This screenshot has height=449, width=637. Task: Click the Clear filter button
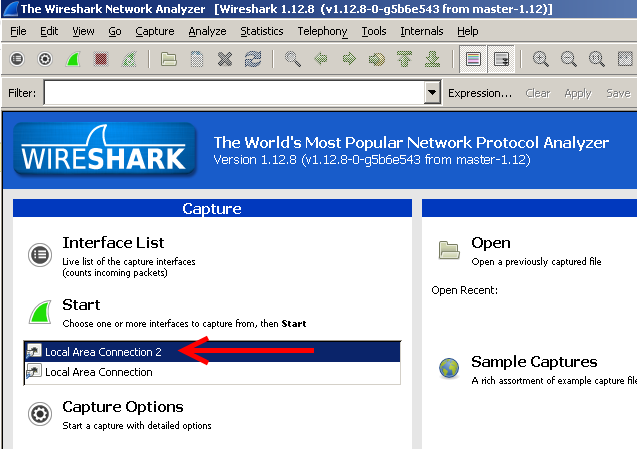click(537, 93)
